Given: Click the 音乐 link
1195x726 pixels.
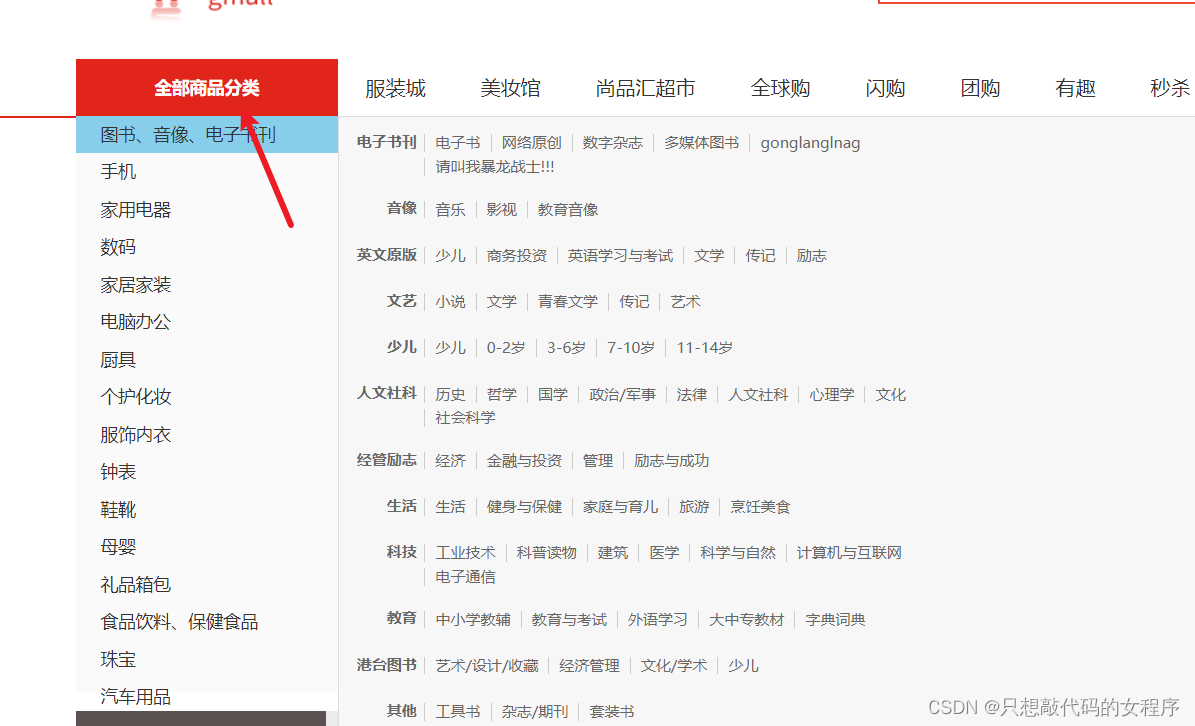Looking at the screenshot, I should 450,209.
